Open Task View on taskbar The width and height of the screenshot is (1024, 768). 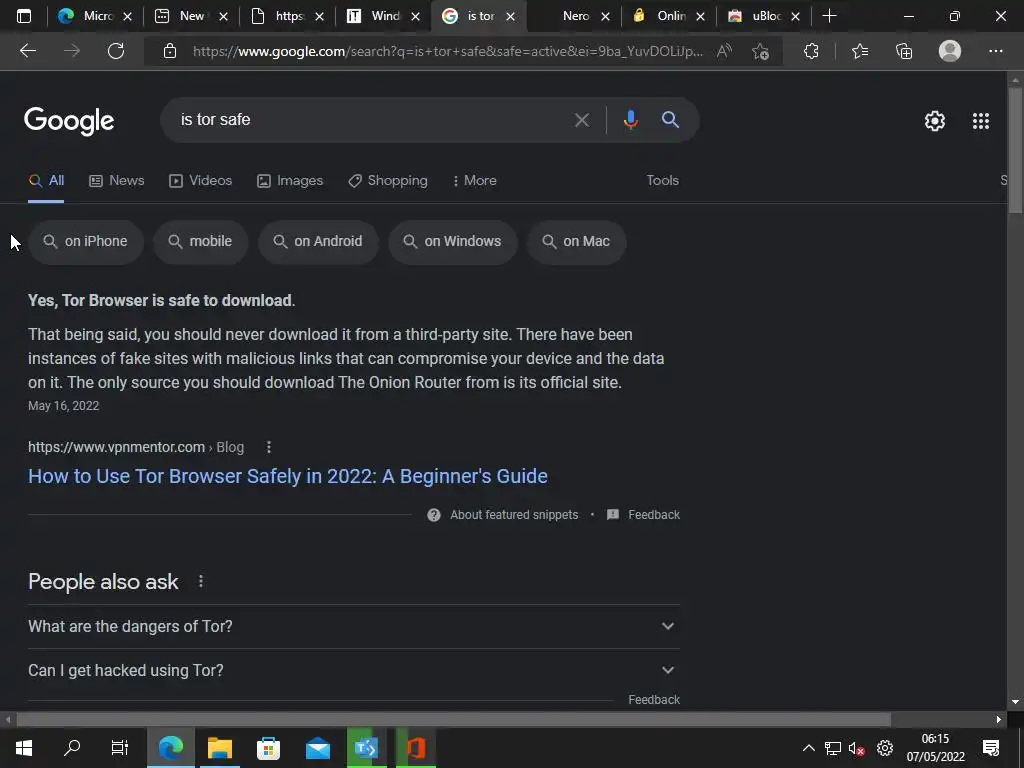[x=120, y=747]
